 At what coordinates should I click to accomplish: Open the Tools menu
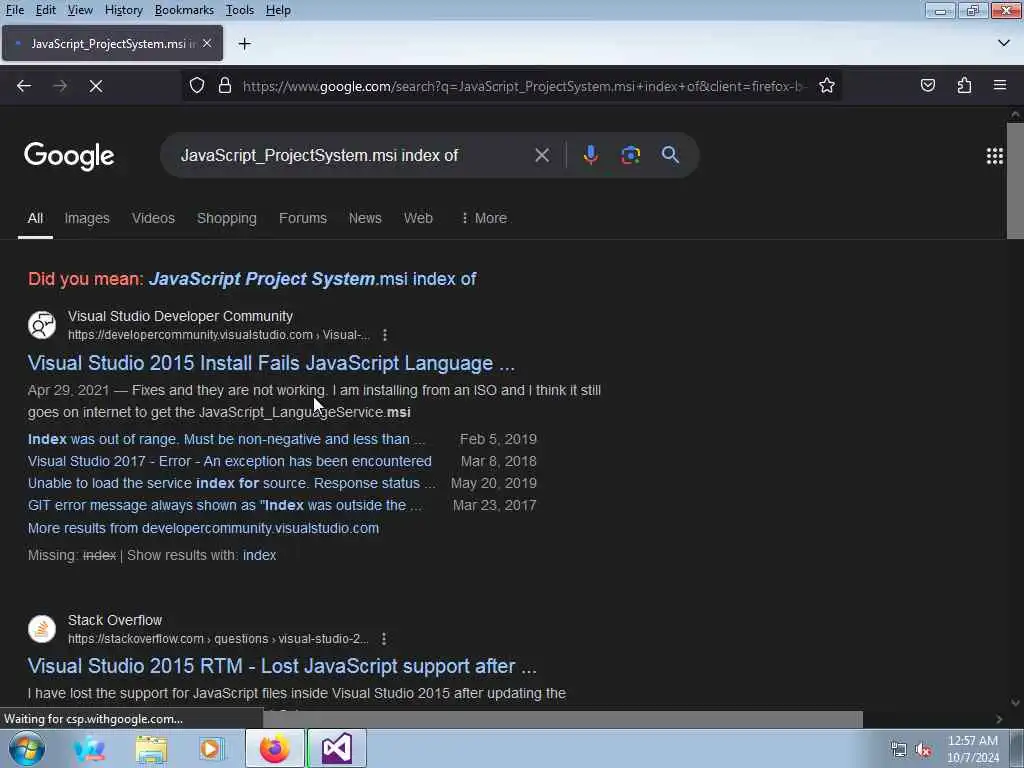[240, 10]
